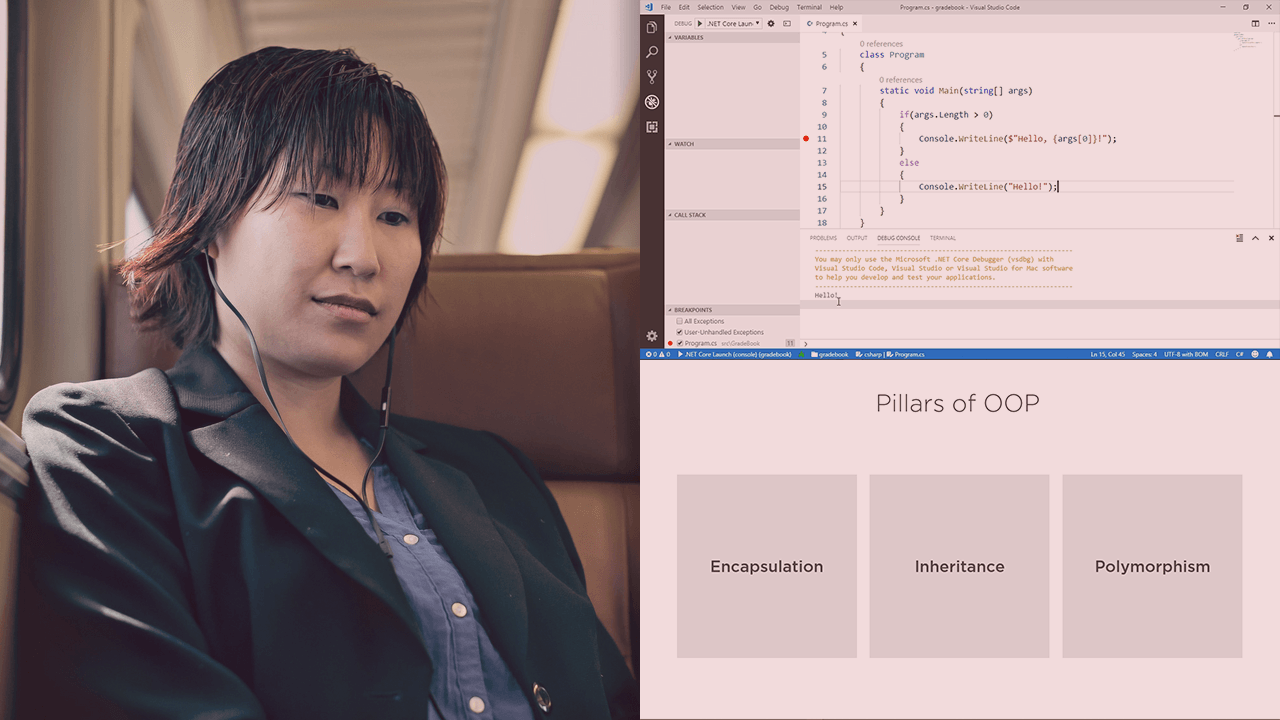The height and width of the screenshot is (720, 1280).
Task: Select the Search icon in the activity bar
Action: [651, 52]
